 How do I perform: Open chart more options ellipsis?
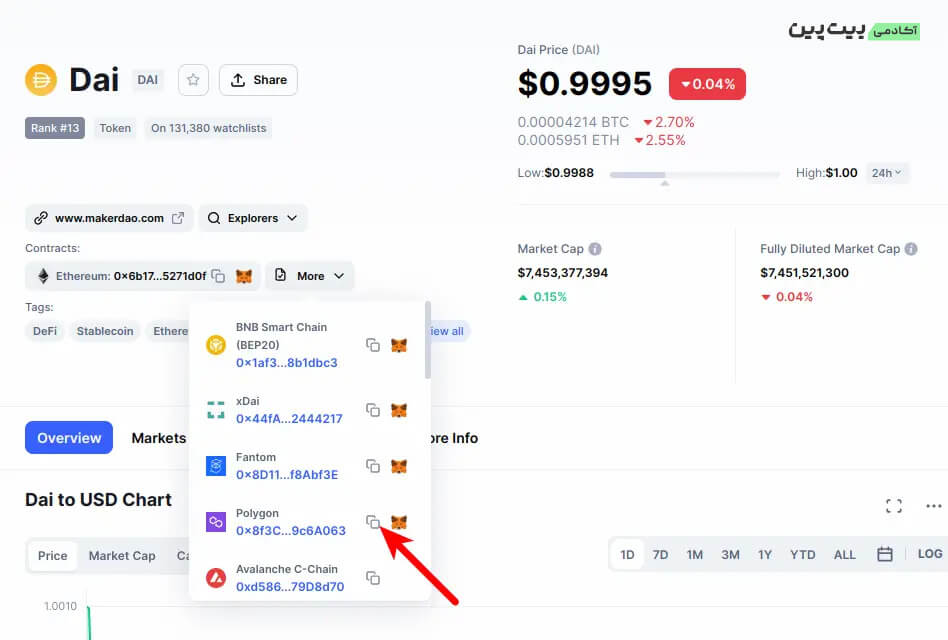click(x=933, y=506)
